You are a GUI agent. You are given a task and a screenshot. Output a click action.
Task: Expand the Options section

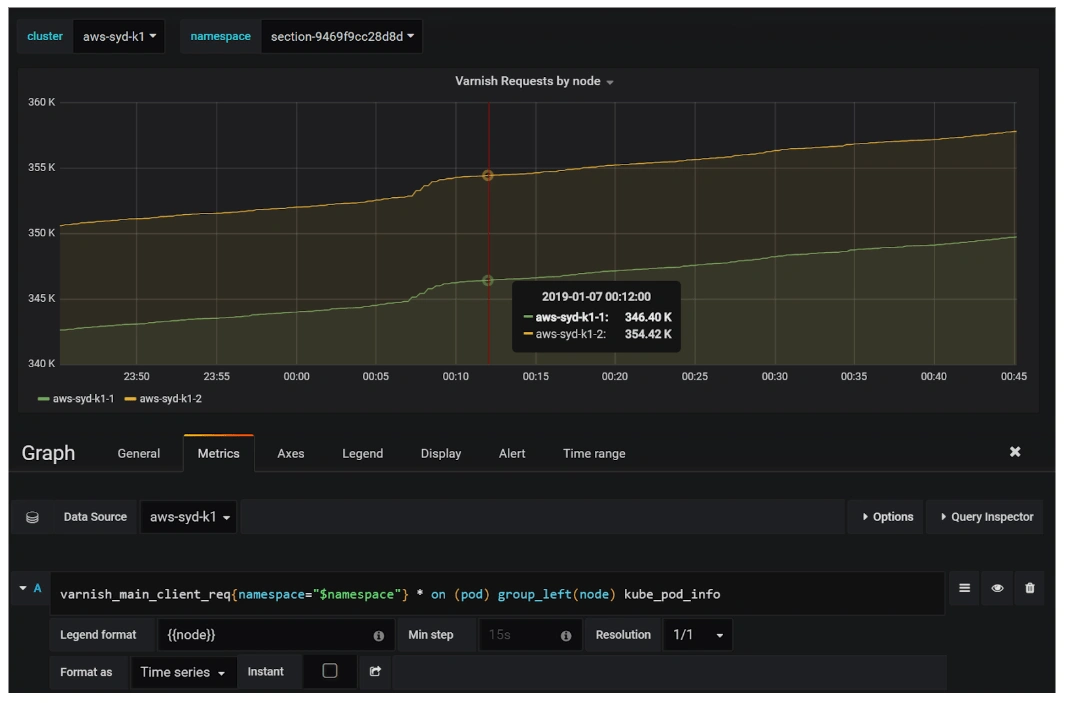pos(887,518)
